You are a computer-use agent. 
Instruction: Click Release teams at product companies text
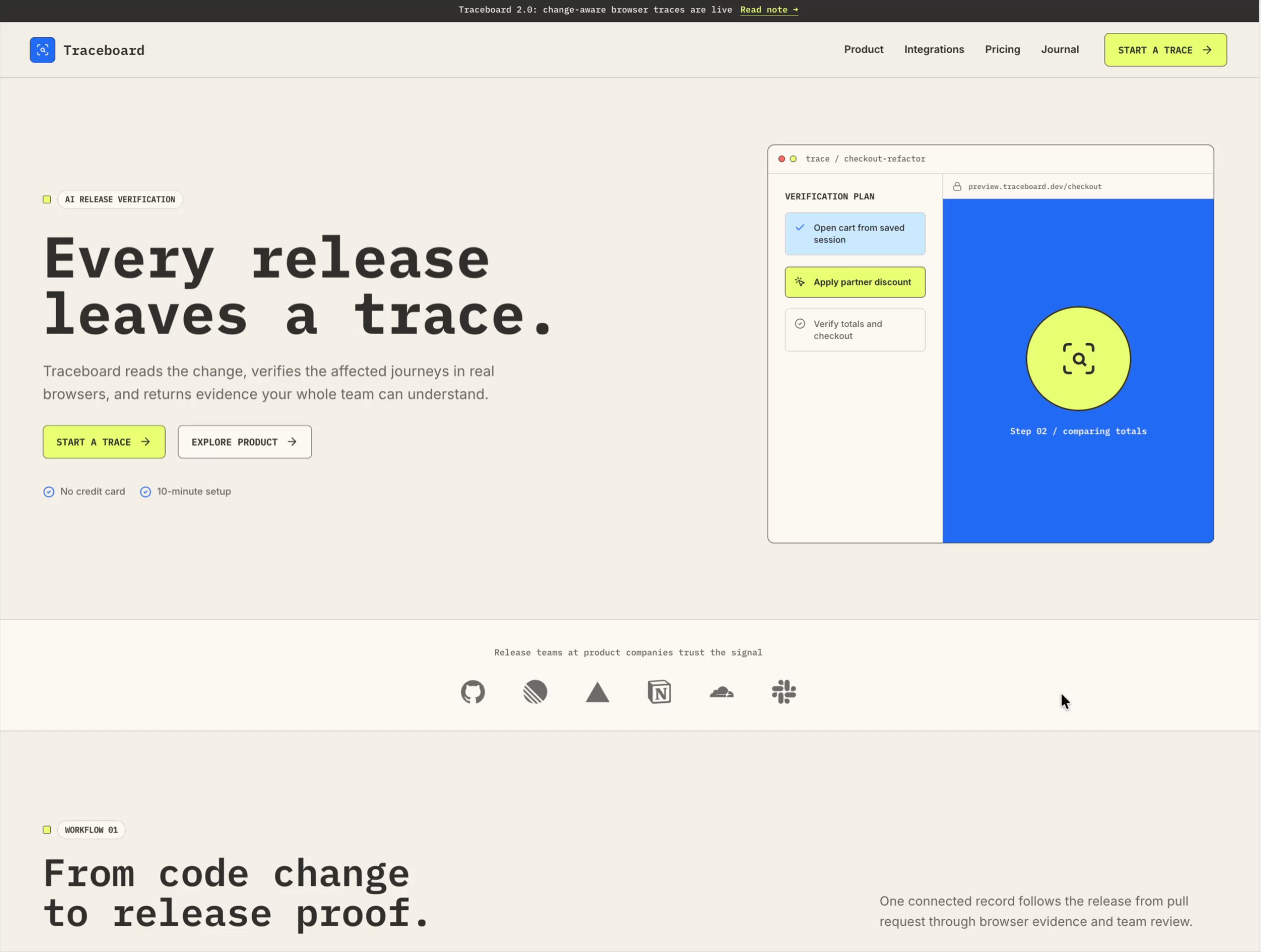[628, 653]
